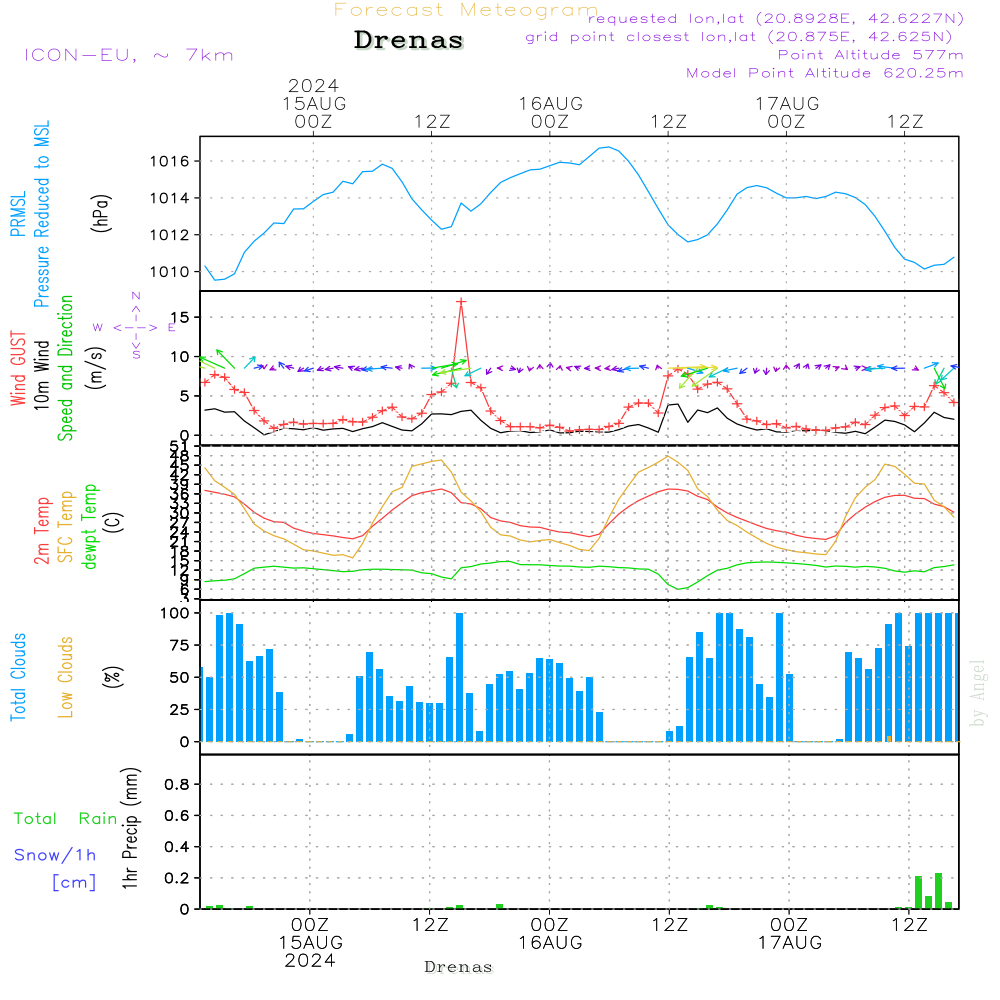1000x1000 pixels.
Task: Select the 'ICON-EU, ~ 7km' model label
Action: coord(129,55)
